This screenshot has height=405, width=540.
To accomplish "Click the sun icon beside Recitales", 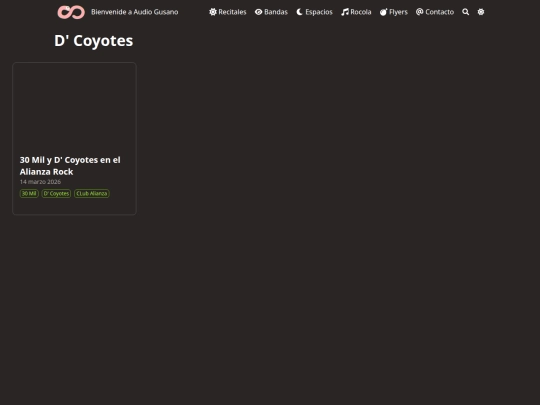I will coord(213,12).
